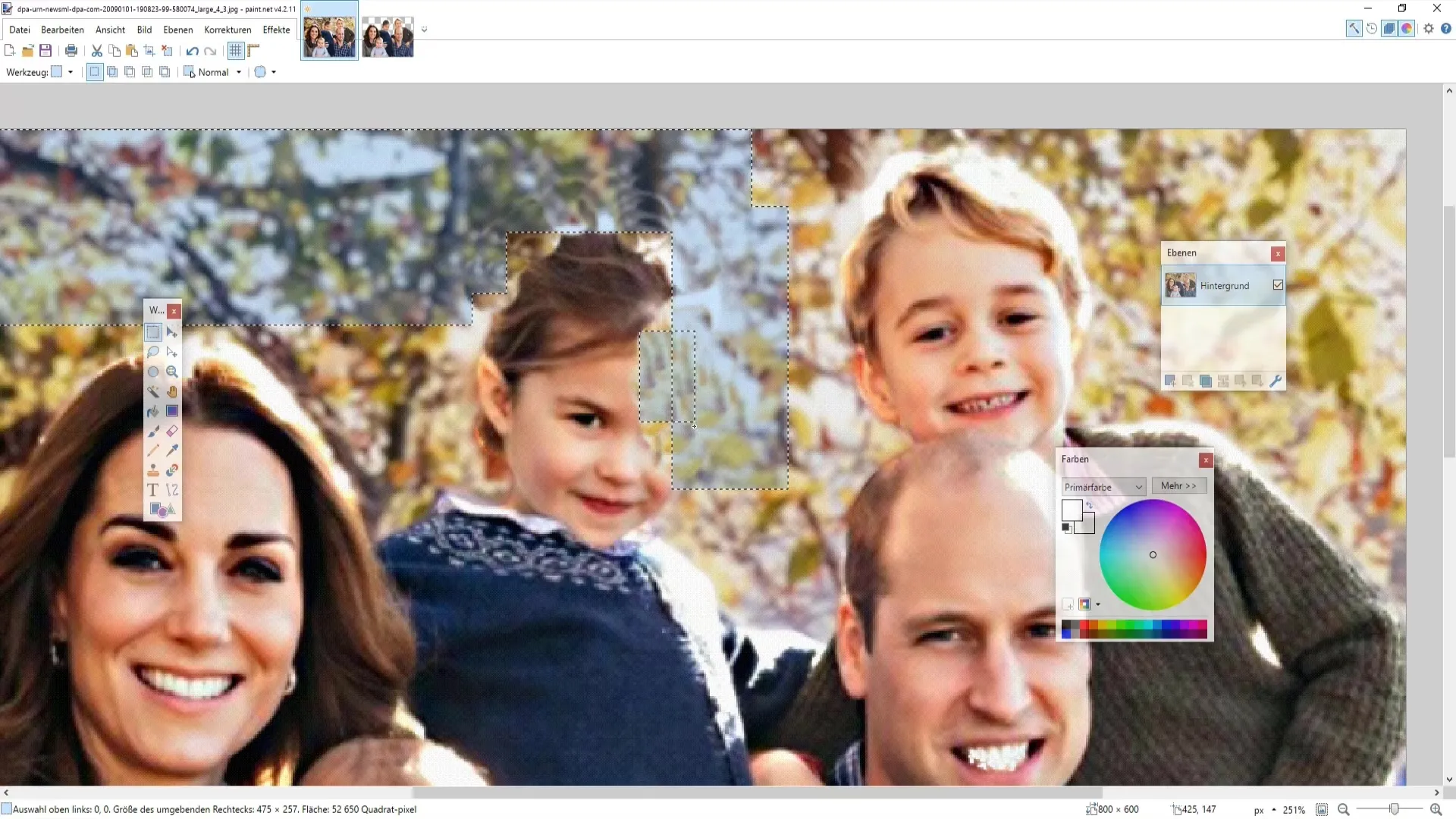Screen dimensions: 1456x819
Task: Select the Eraser tool
Action: click(x=172, y=430)
